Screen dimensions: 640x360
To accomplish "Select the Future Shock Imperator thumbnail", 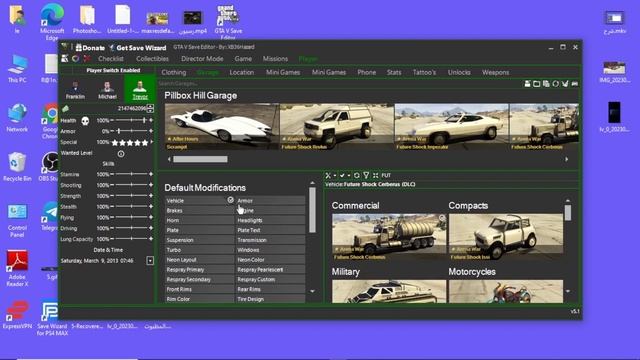I will (451, 127).
